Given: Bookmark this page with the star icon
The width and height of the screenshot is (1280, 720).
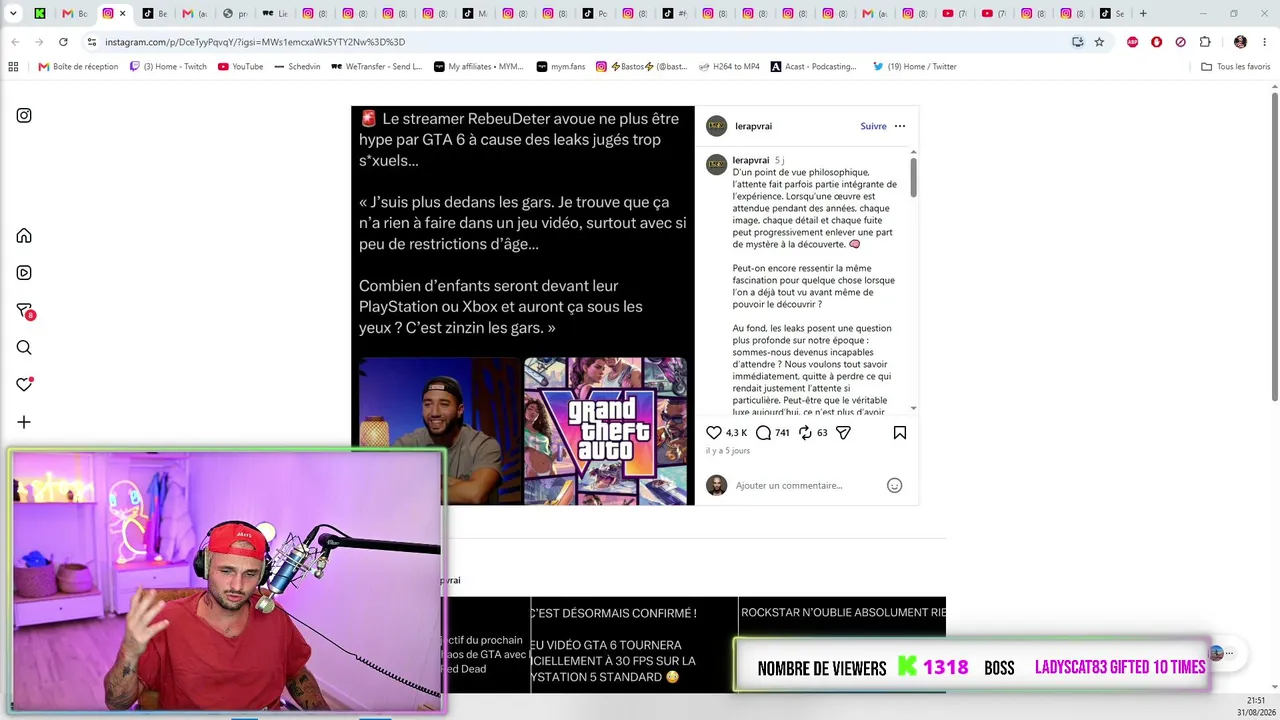Looking at the screenshot, I should coord(1099,42).
